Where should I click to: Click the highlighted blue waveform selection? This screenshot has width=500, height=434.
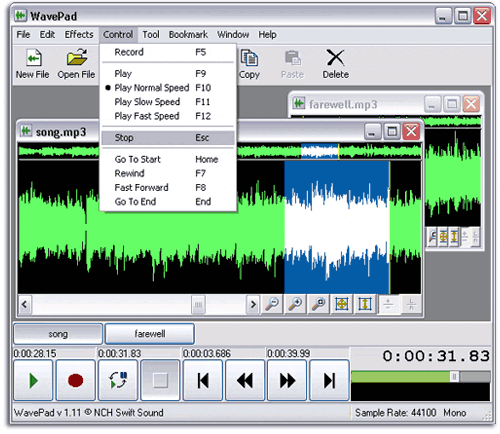[x=337, y=227]
